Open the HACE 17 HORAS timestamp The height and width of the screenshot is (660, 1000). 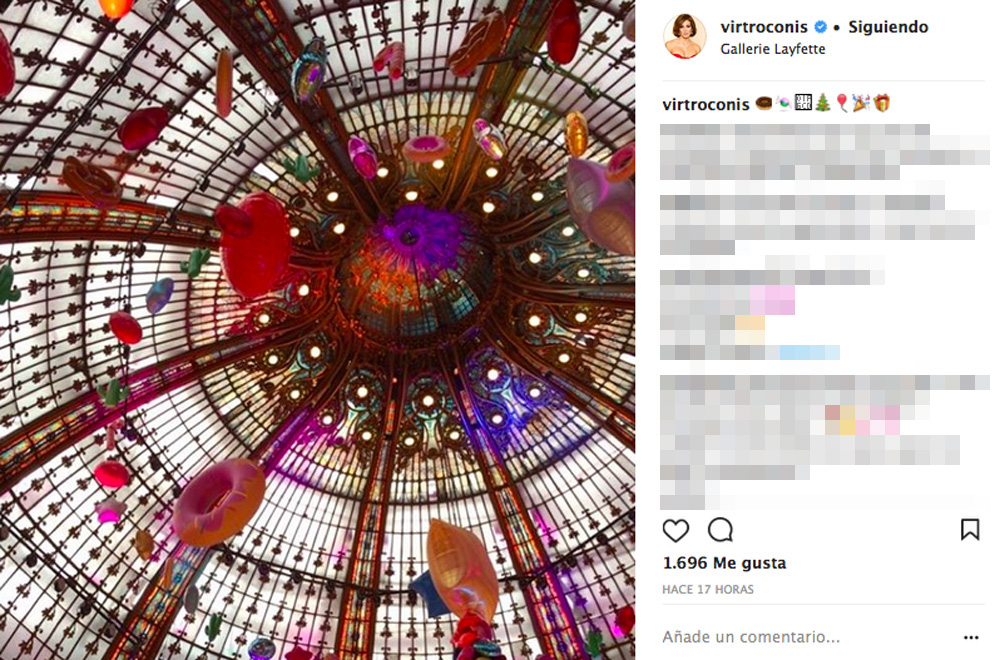(x=708, y=589)
